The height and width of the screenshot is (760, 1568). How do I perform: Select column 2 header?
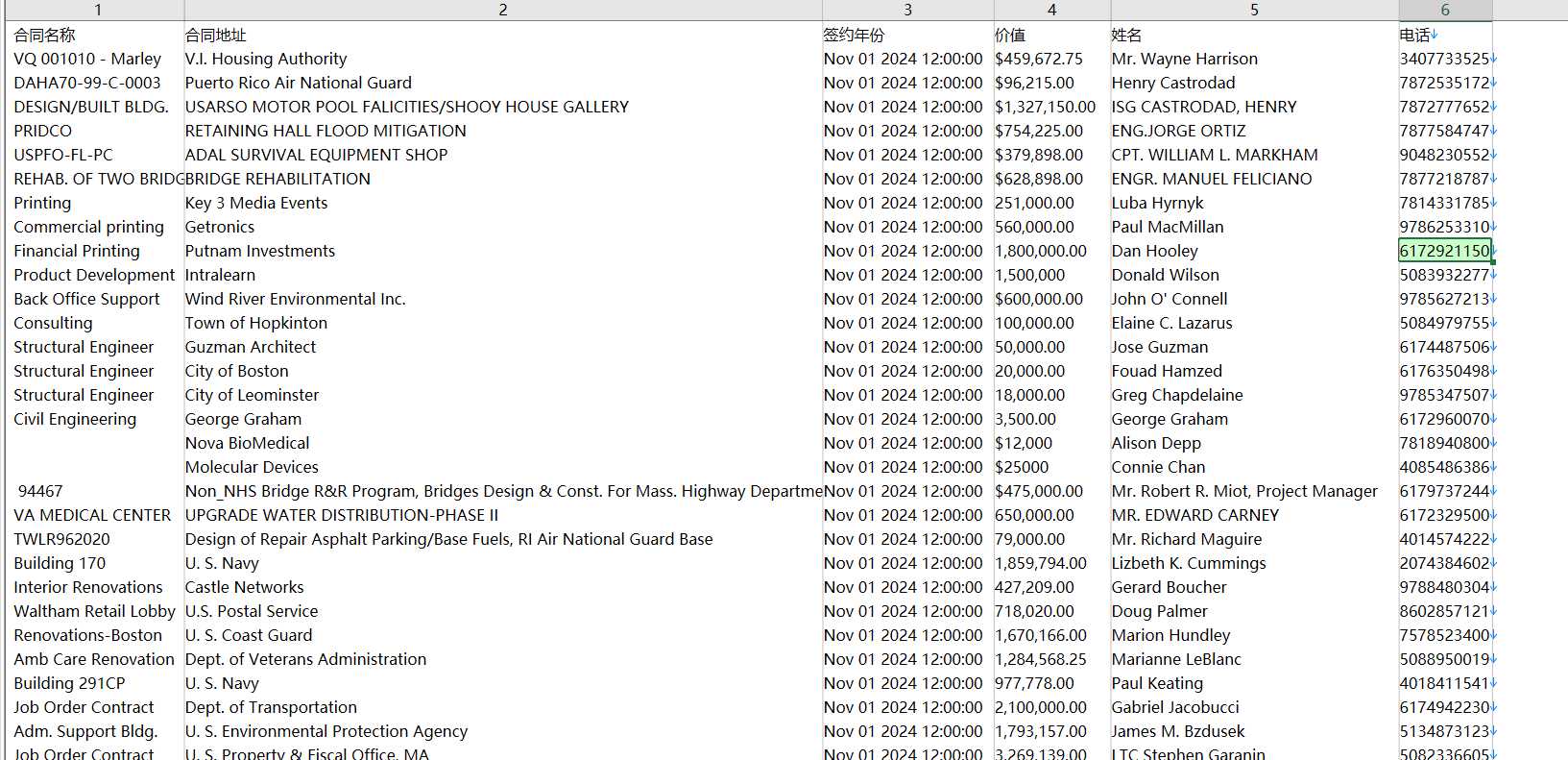click(503, 10)
